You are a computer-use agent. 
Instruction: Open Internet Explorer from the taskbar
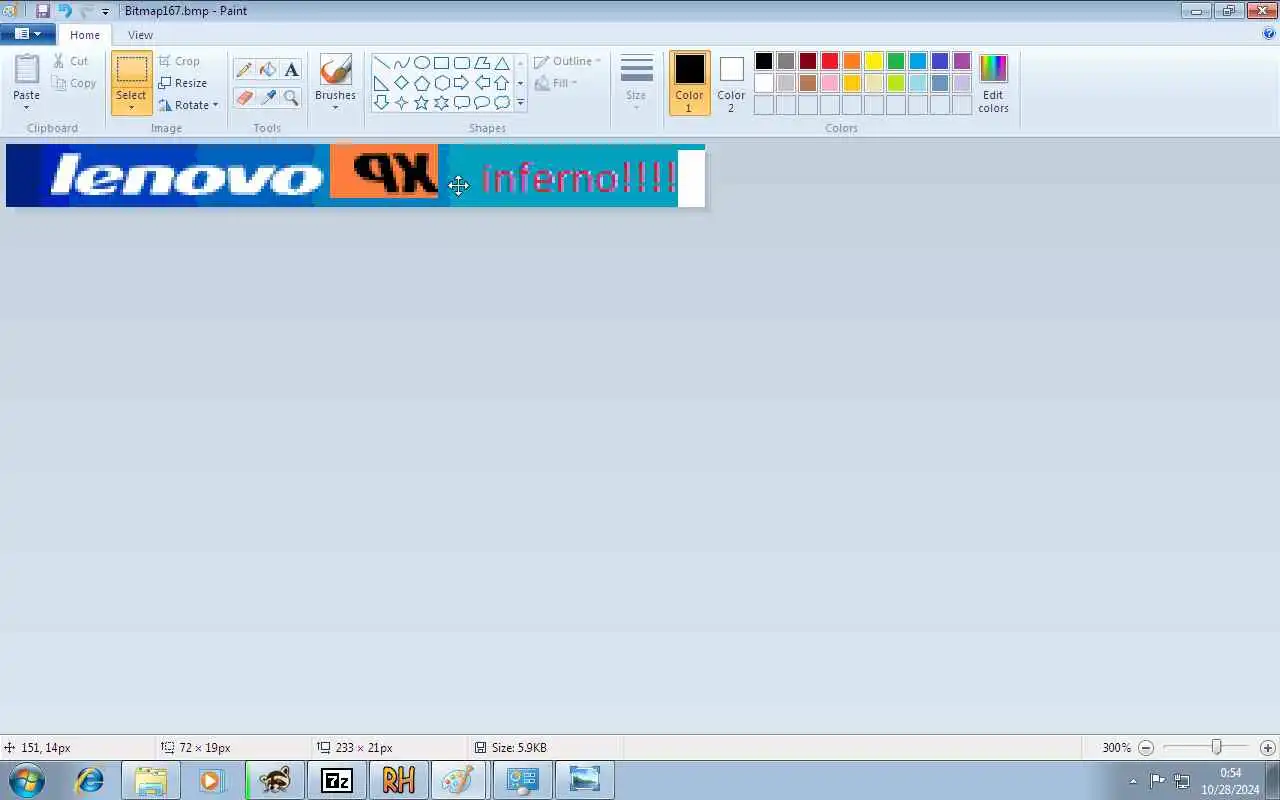pos(89,780)
